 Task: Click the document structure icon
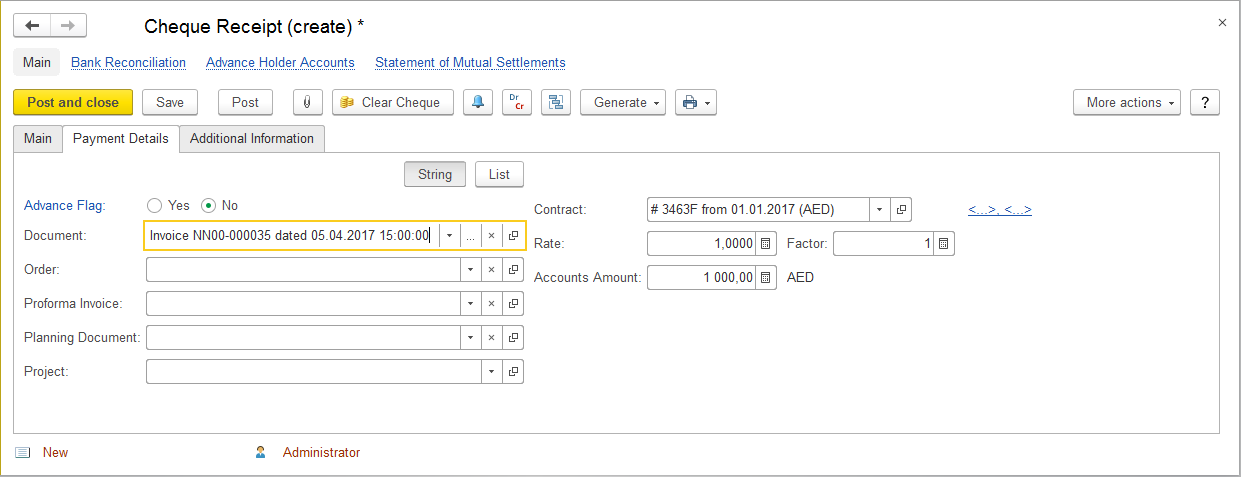(x=555, y=102)
